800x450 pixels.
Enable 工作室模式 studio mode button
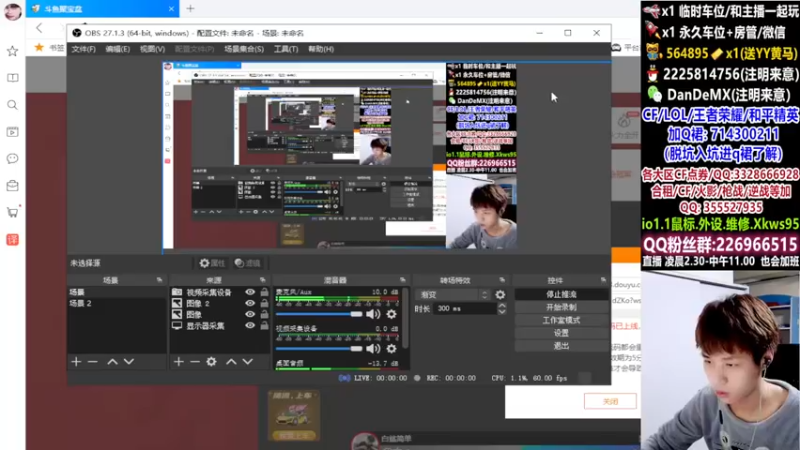(x=561, y=320)
